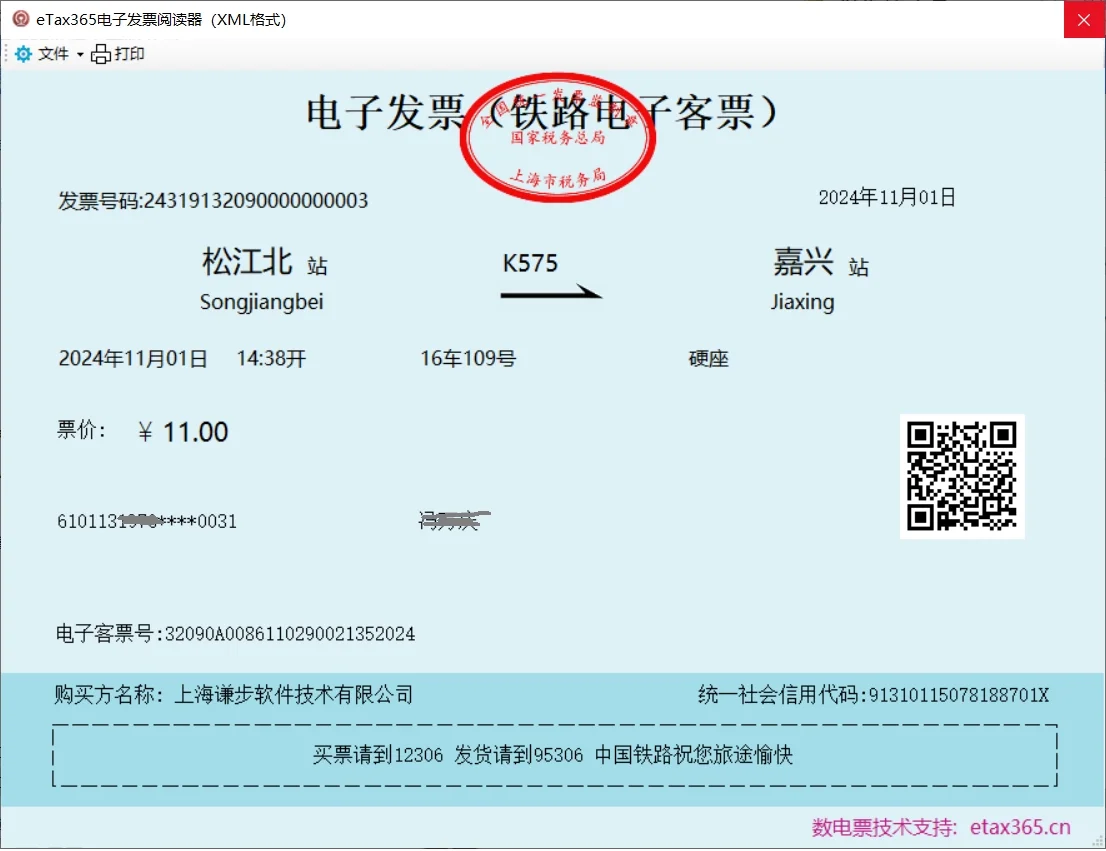The height and width of the screenshot is (851, 1106).
Task: Click the credit code 91310115078188701X
Action: pos(959,695)
